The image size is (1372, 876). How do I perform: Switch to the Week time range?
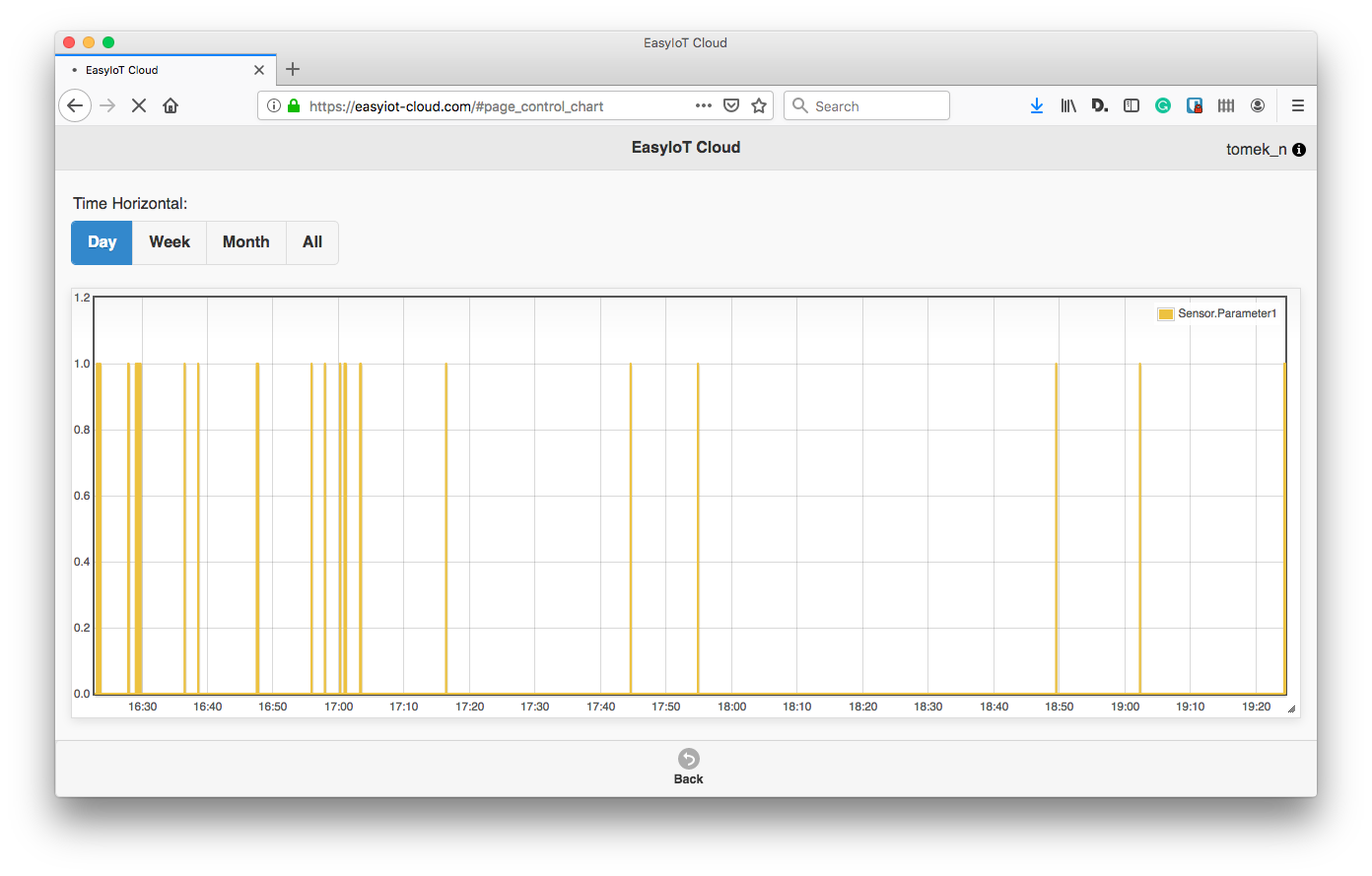pos(170,242)
